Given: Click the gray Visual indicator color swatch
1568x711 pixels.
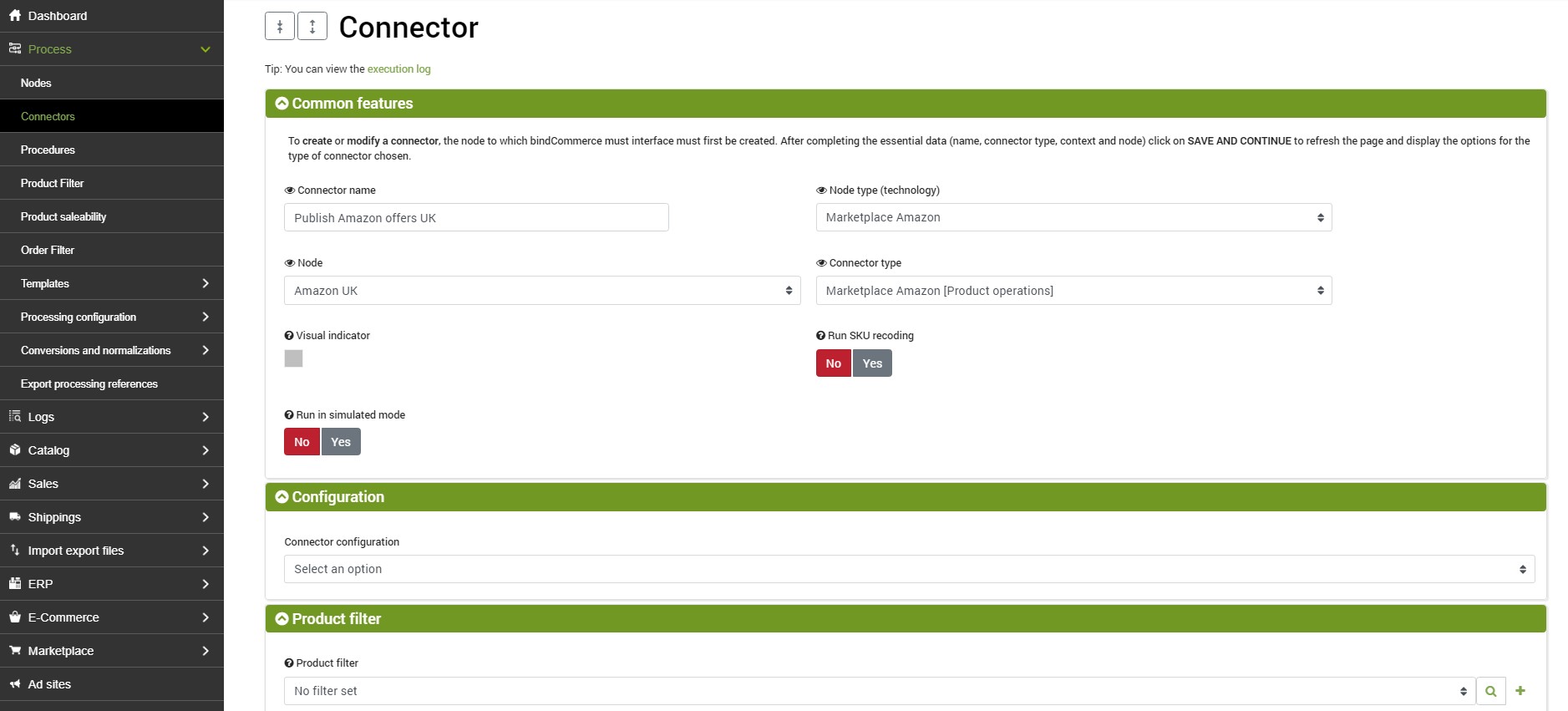Looking at the screenshot, I should [x=293, y=358].
